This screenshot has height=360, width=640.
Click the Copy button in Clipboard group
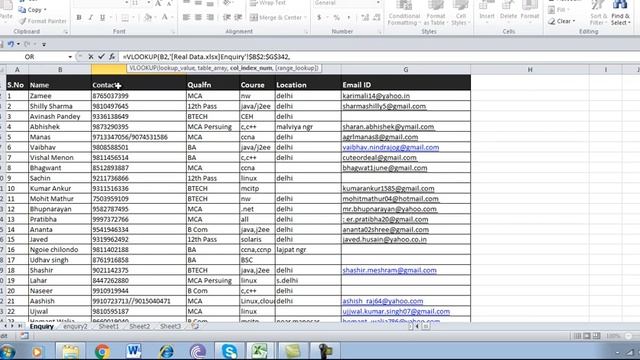(x=33, y=9)
